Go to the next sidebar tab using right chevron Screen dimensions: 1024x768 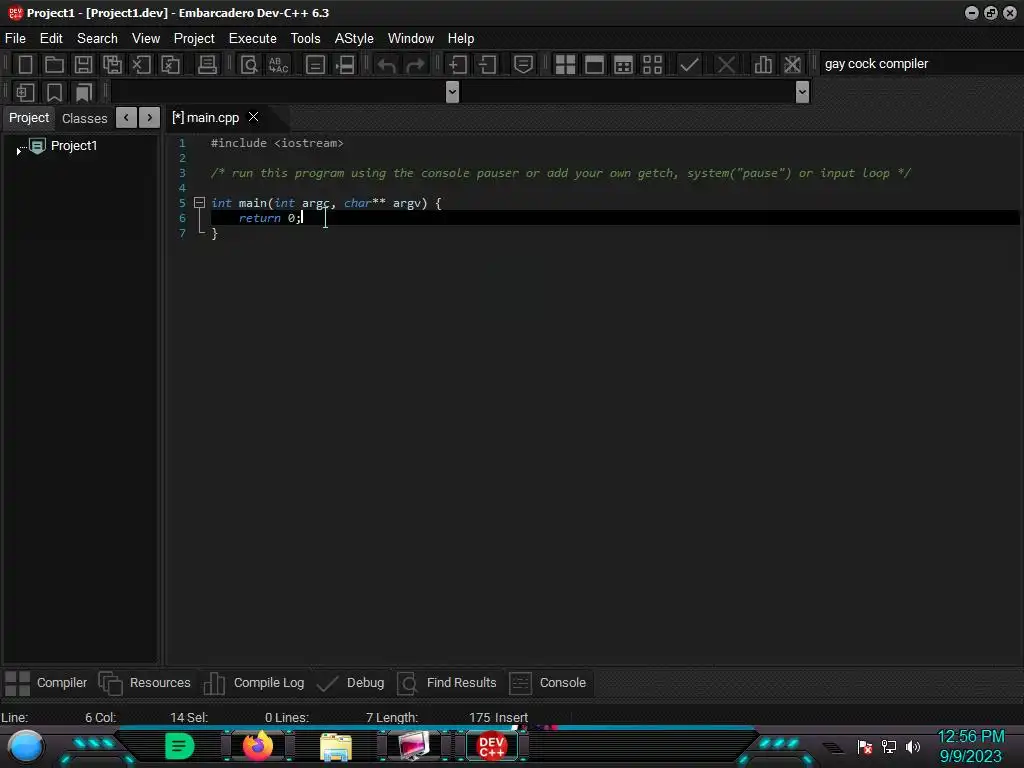pyautogui.click(x=150, y=118)
